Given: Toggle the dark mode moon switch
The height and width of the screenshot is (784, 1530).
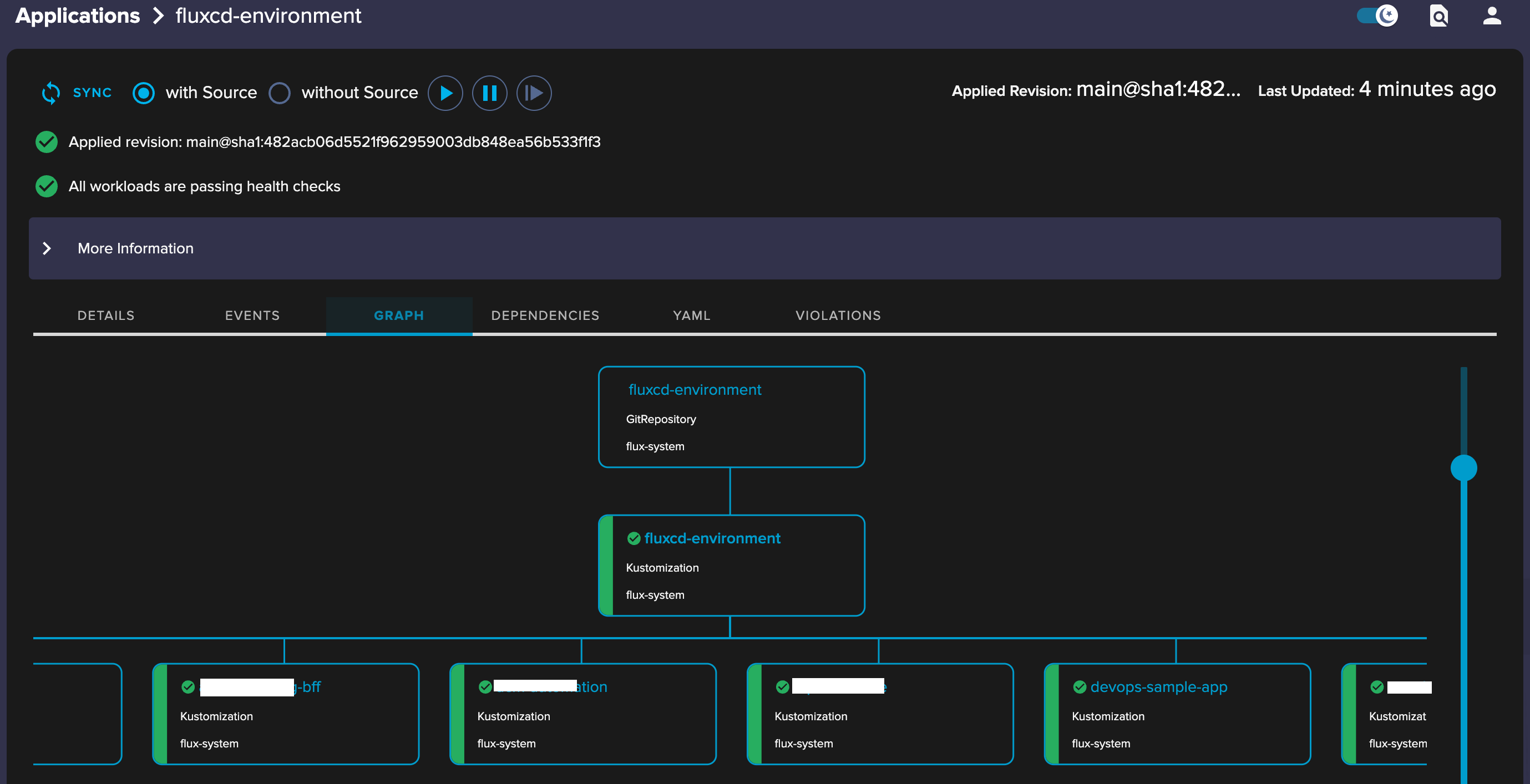Looking at the screenshot, I should pyautogui.click(x=1377, y=16).
